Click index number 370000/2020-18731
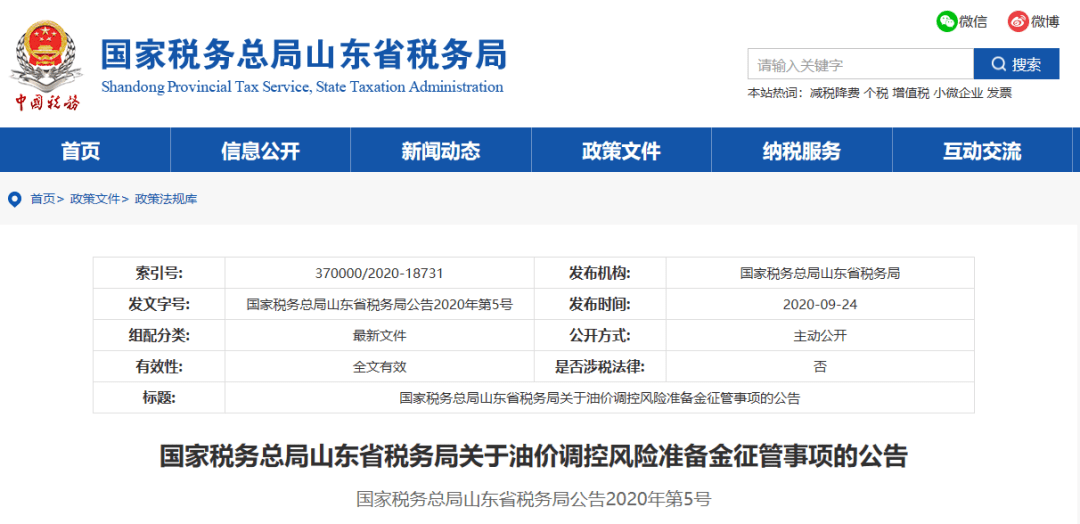1080x524 pixels. tap(379, 273)
